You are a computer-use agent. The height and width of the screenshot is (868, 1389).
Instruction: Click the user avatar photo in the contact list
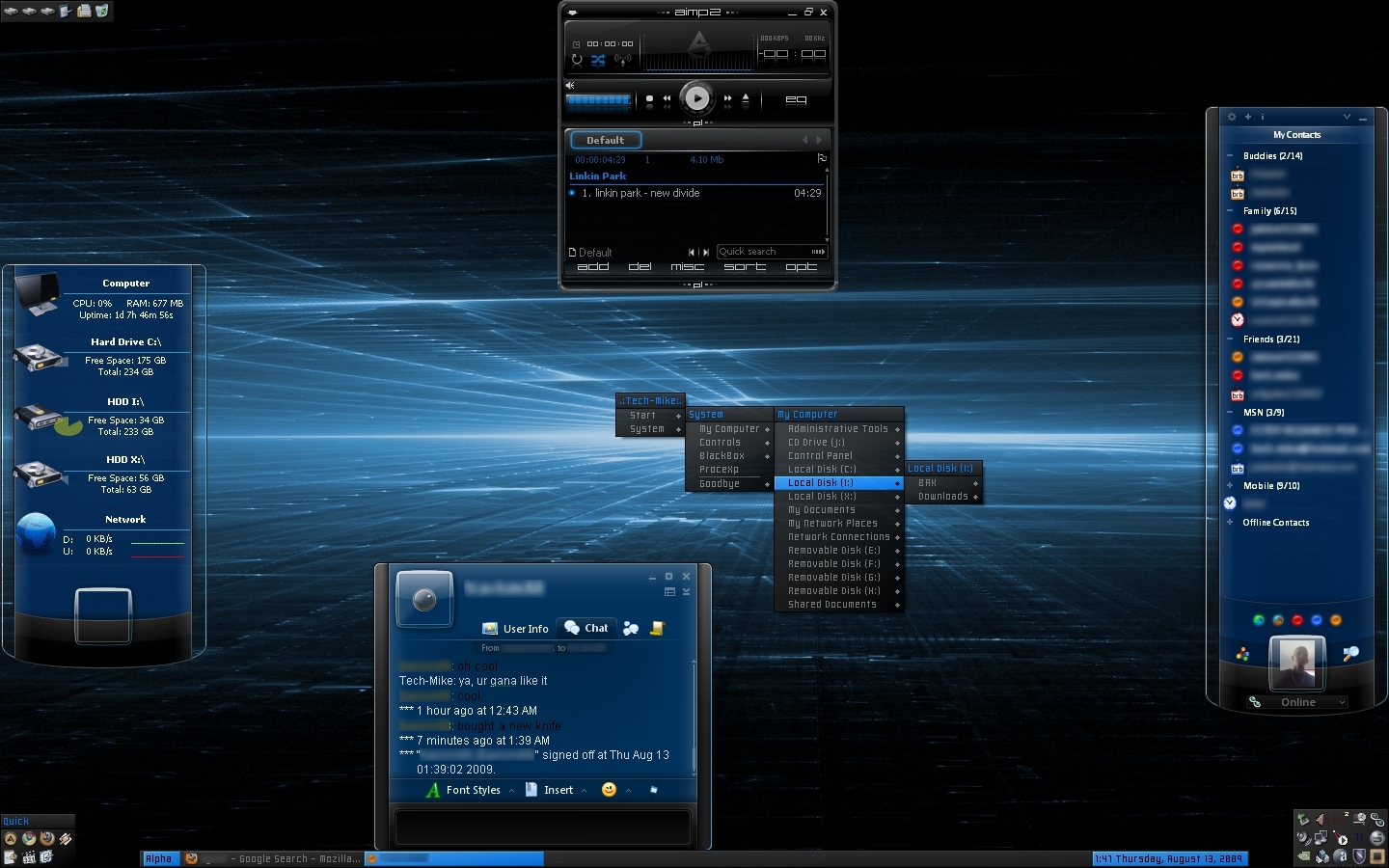click(1296, 663)
